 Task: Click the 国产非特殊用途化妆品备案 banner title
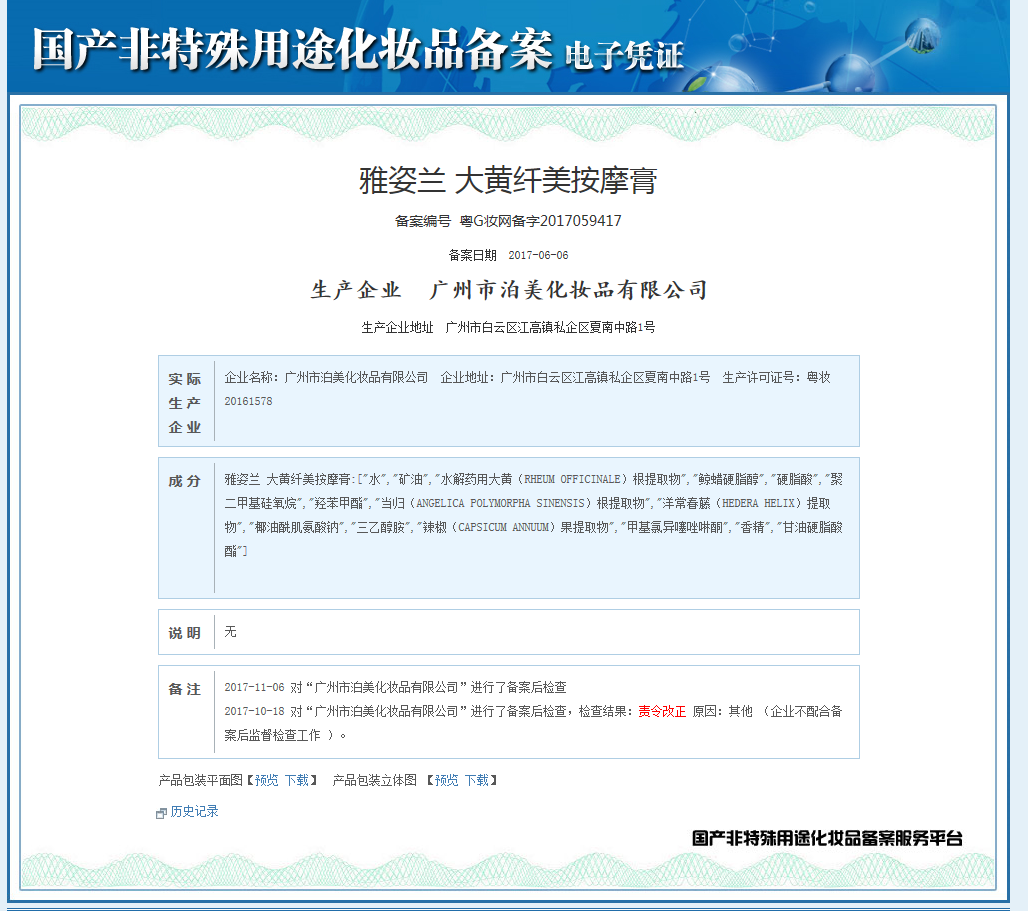pos(292,49)
